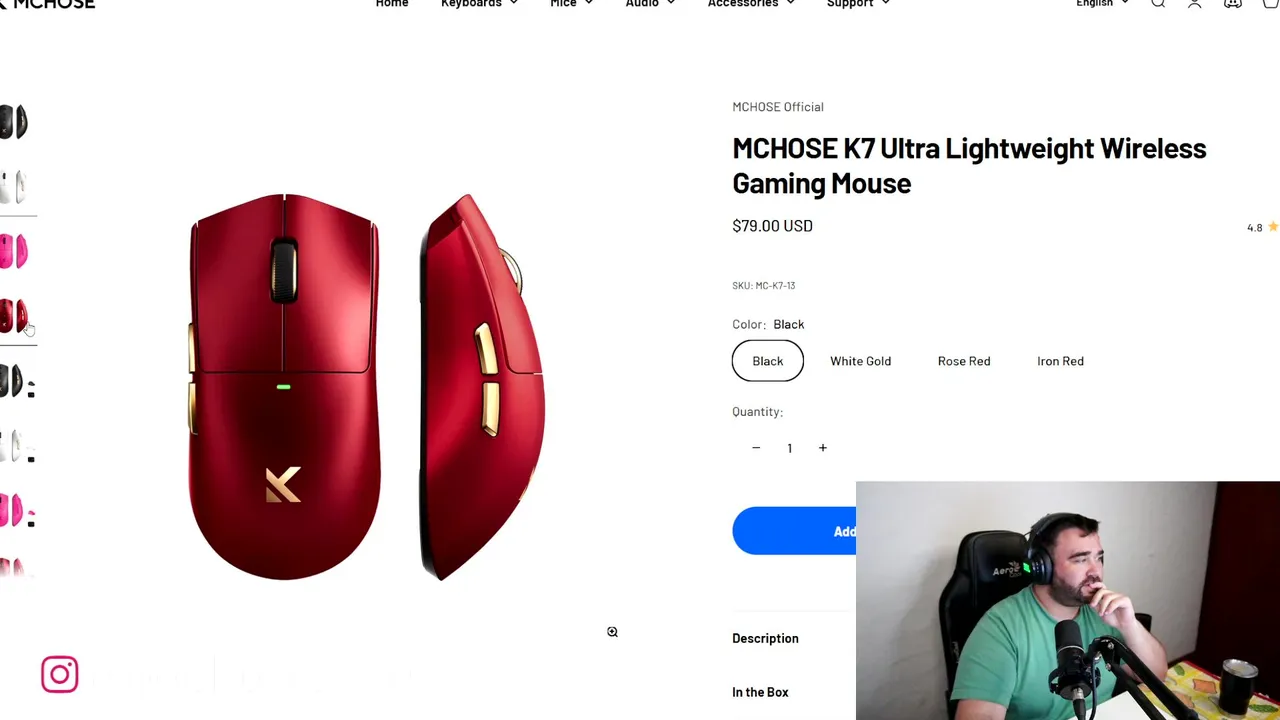Decrease quantity with minus icon
Image resolution: width=1280 pixels, height=720 pixels.
point(756,448)
